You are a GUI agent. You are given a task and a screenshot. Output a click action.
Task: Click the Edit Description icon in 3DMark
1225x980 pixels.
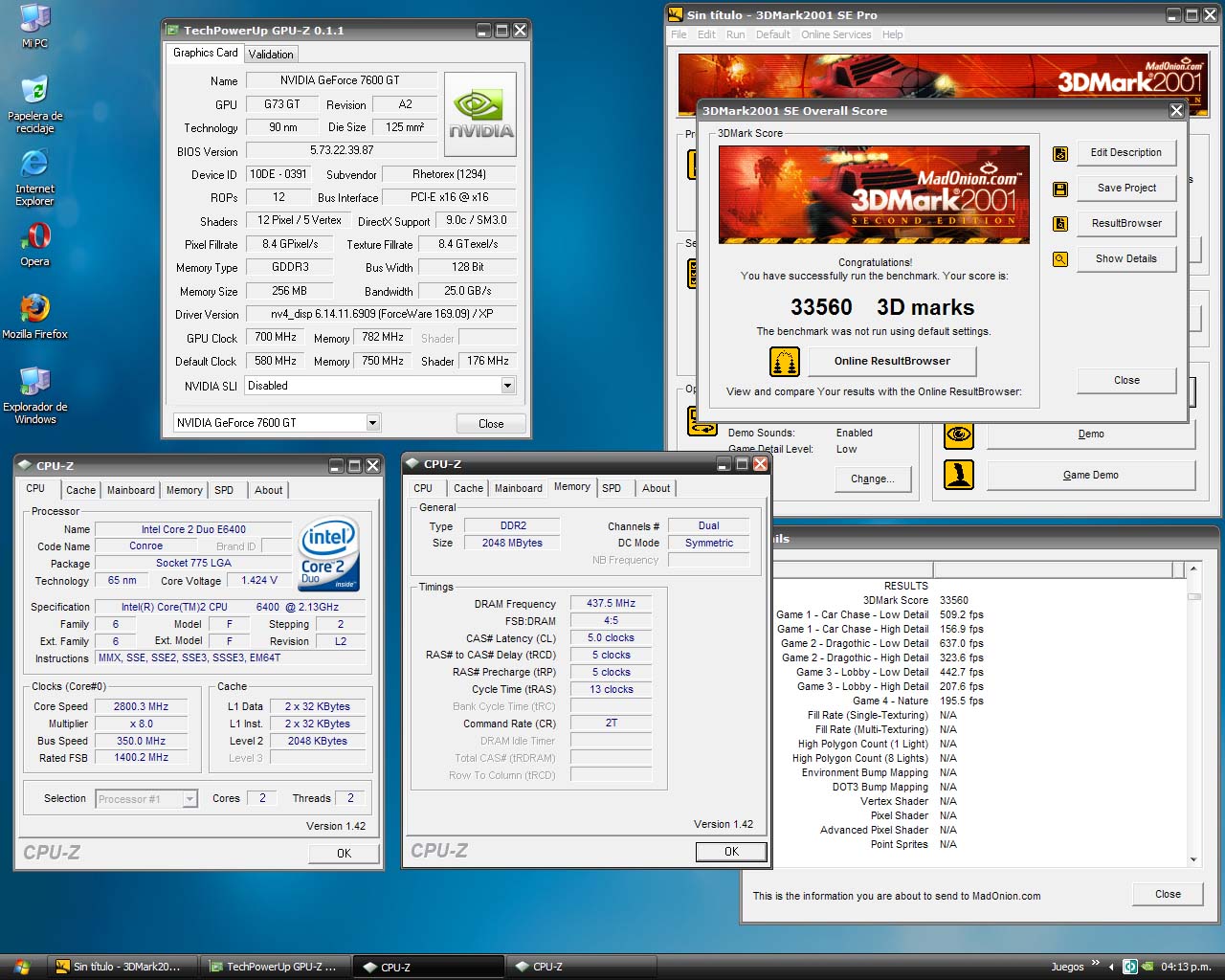point(1060,153)
